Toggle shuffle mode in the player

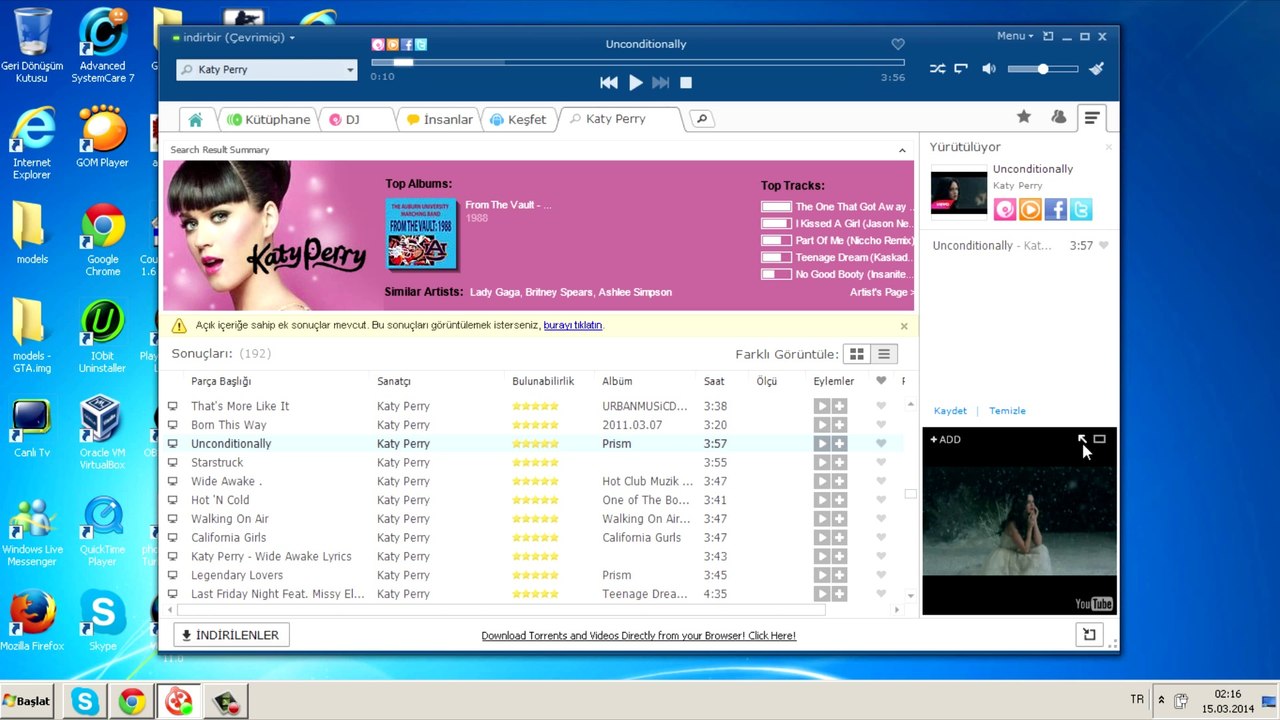(x=937, y=69)
